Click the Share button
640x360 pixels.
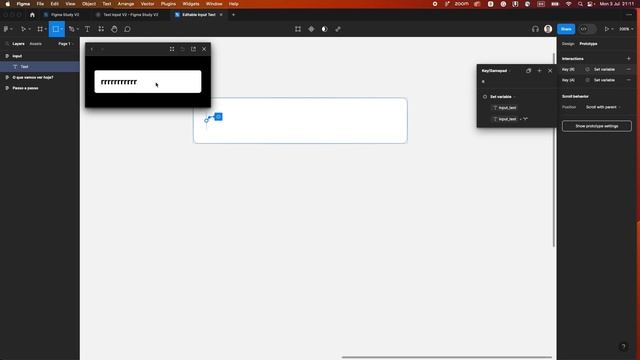(x=566, y=29)
